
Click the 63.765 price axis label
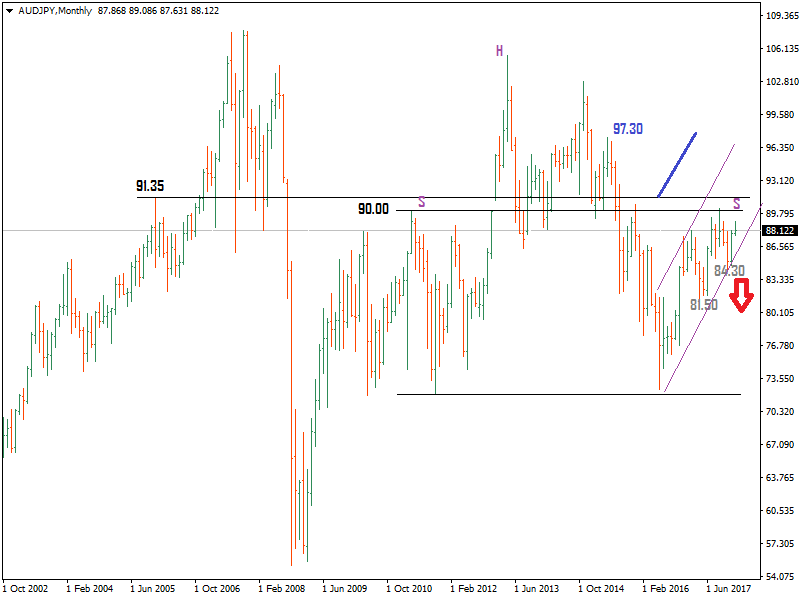[x=780, y=478]
